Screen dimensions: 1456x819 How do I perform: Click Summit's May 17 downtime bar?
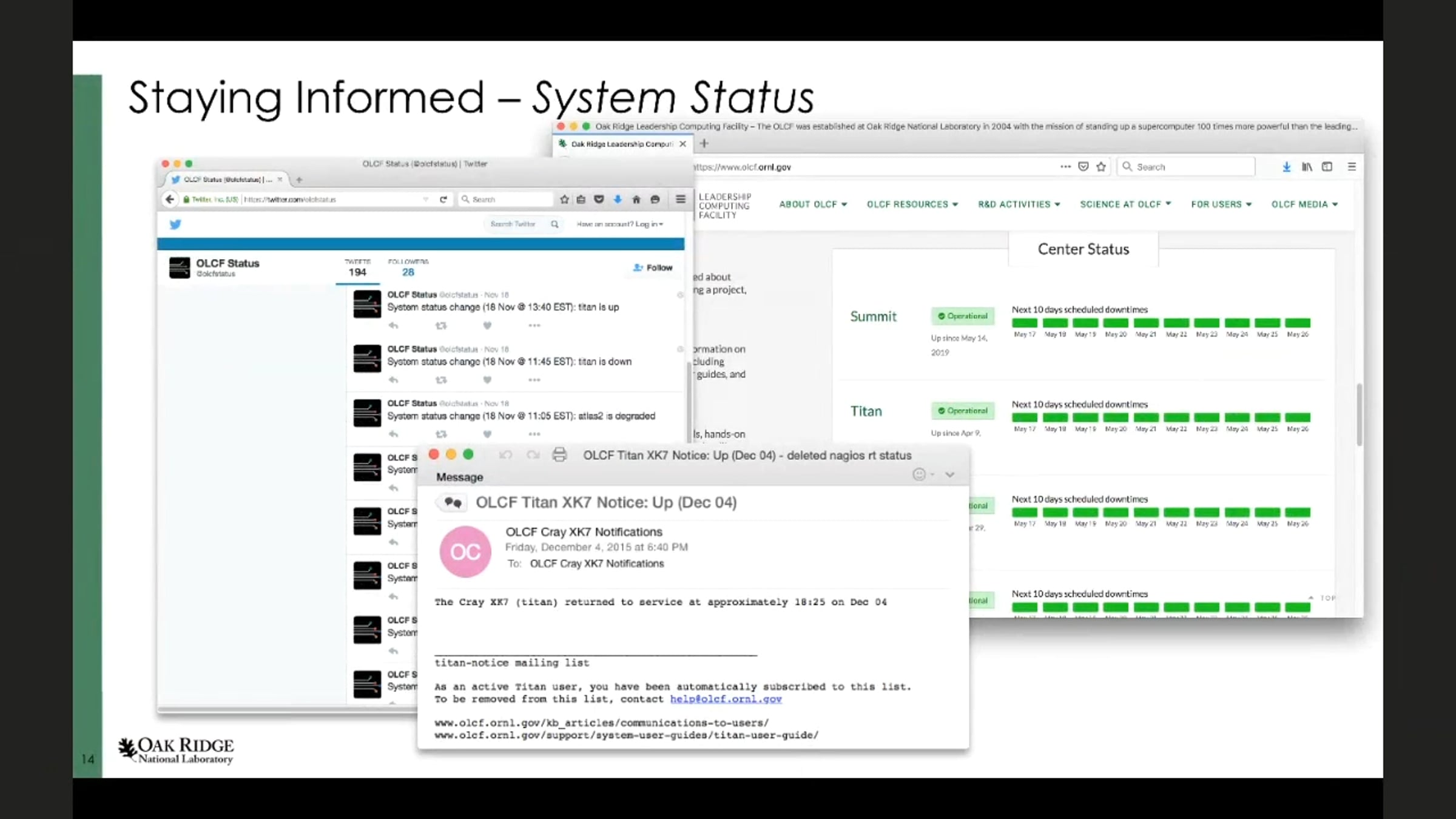[x=1025, y=323]
